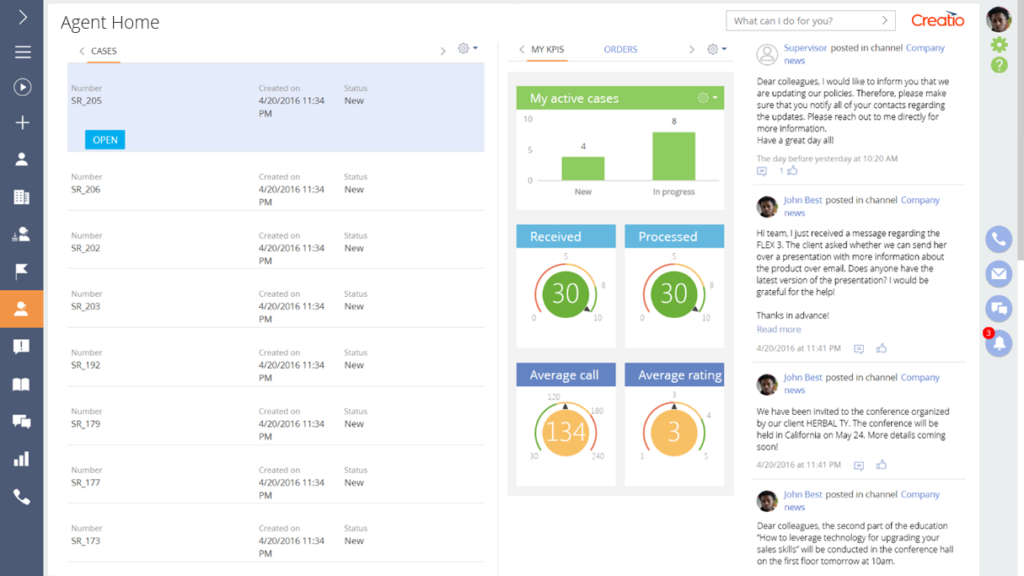
Task: Click the hamburger menu icon in sidebar
Action: 22,52
